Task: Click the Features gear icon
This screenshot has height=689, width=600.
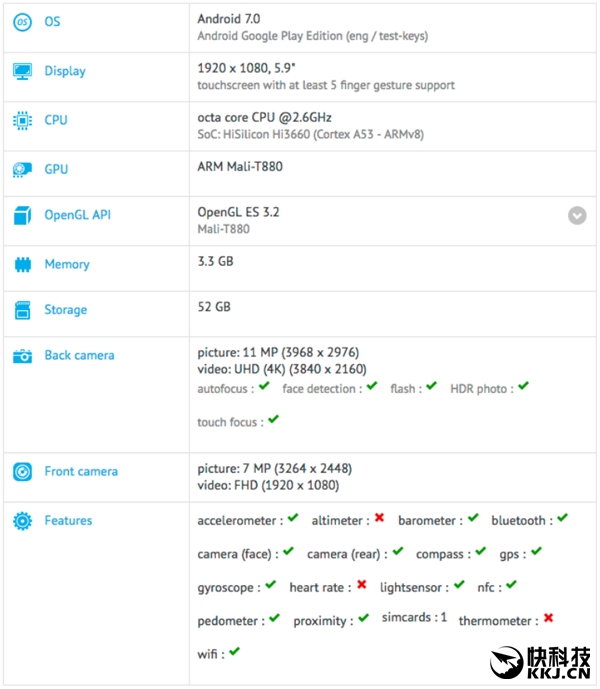Action: tap(22, 521)
